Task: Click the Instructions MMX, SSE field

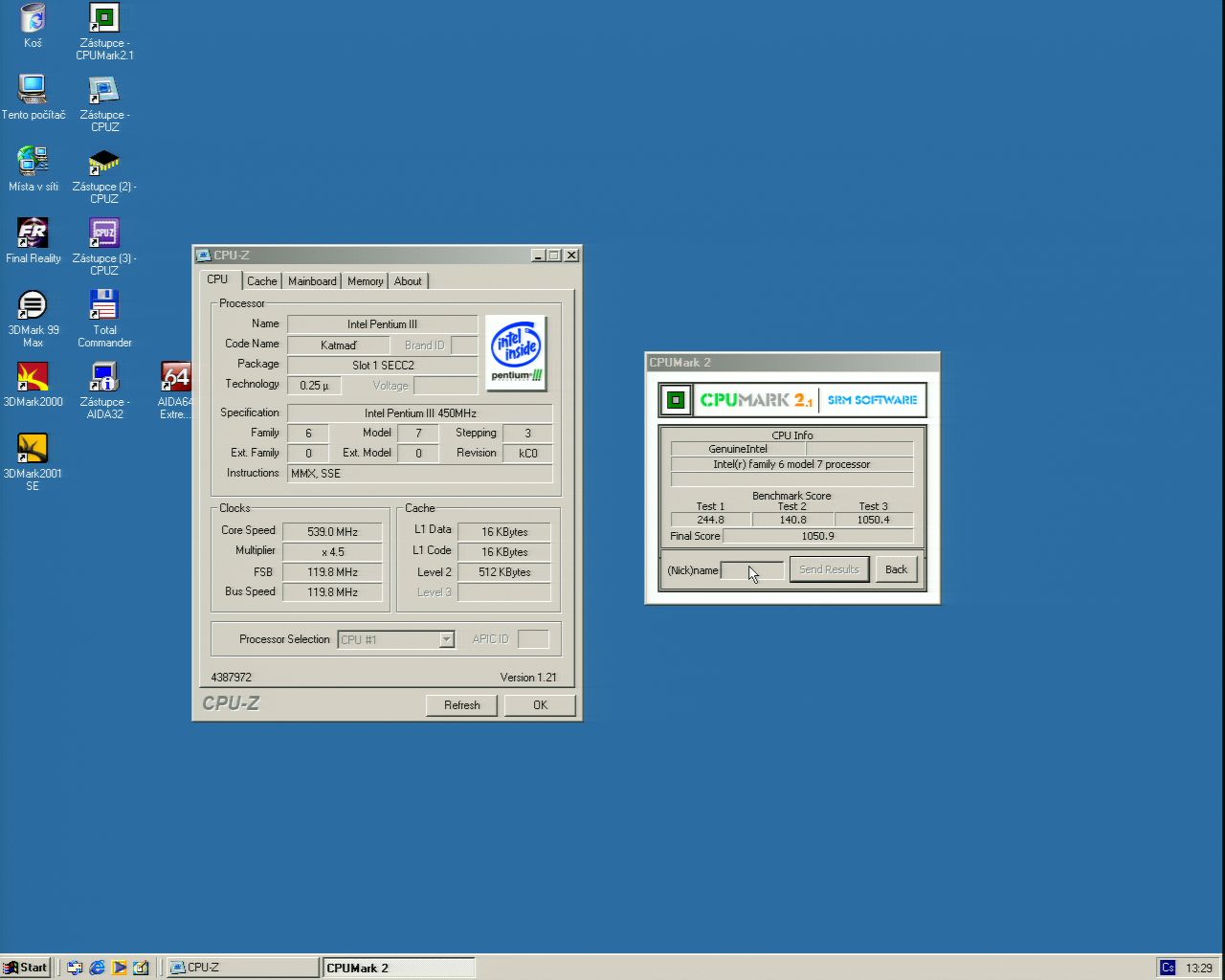Action: tap(420, 474)
